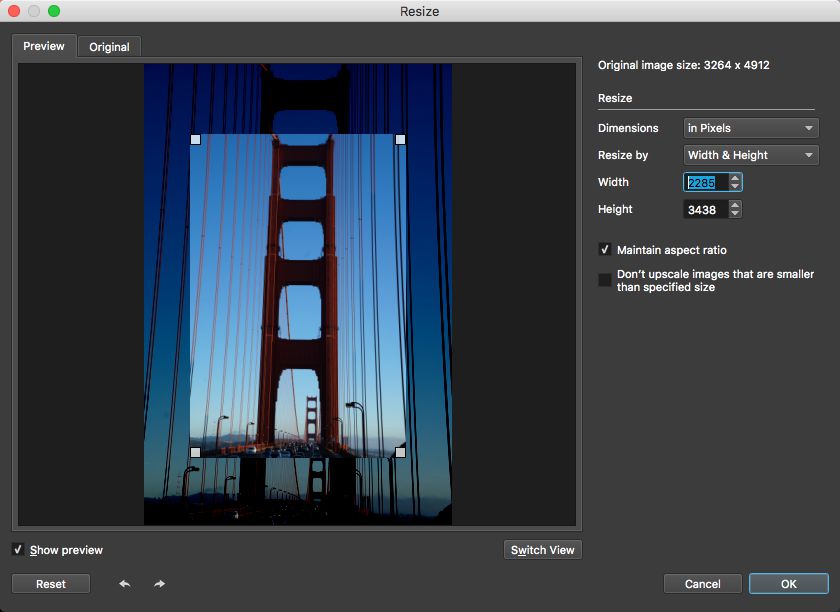Open the Dimensions 'in Pixels' dropdown

coord(751,128)
